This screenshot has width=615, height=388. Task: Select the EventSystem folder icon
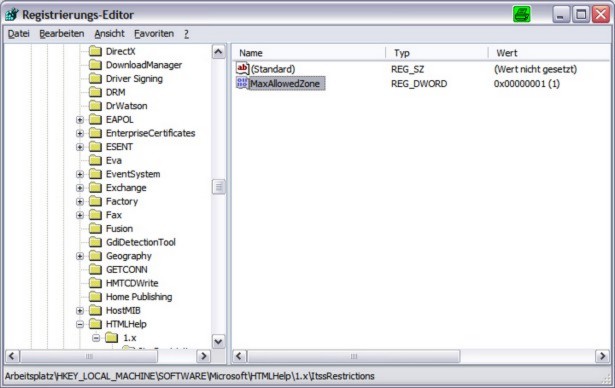point(95,174)
